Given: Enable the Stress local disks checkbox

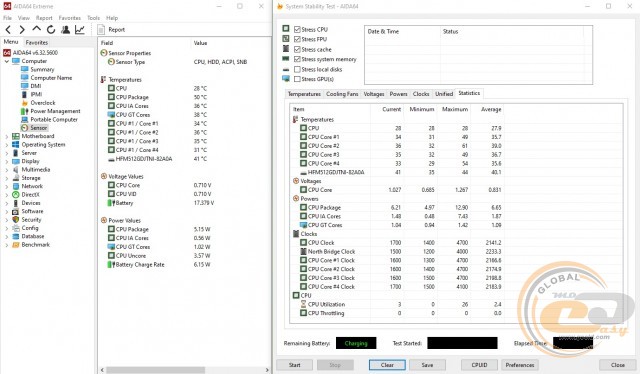Looking at the screenshot, I should [297, 69].
